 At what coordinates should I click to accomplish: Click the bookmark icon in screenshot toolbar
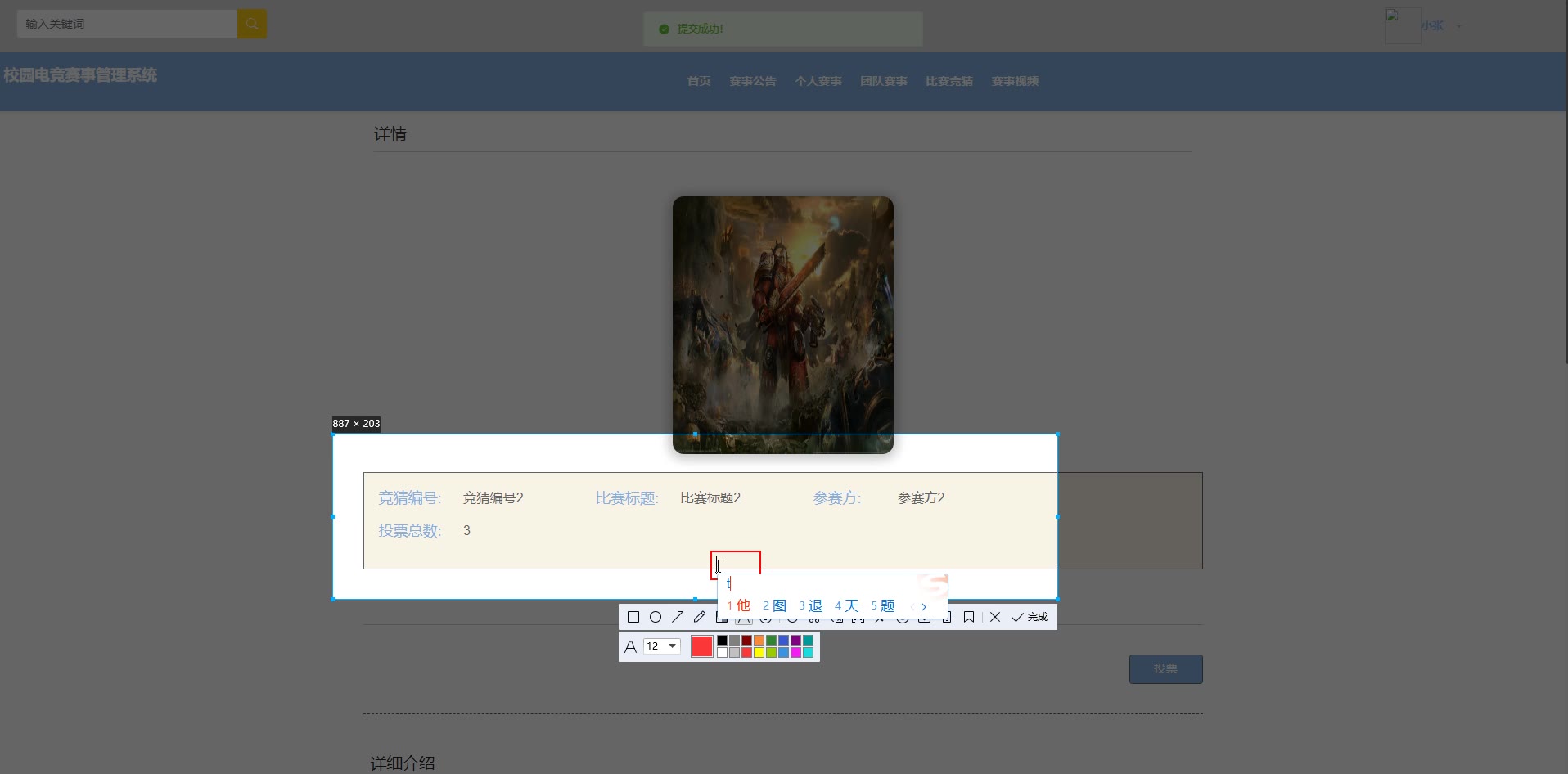(969, 617)
